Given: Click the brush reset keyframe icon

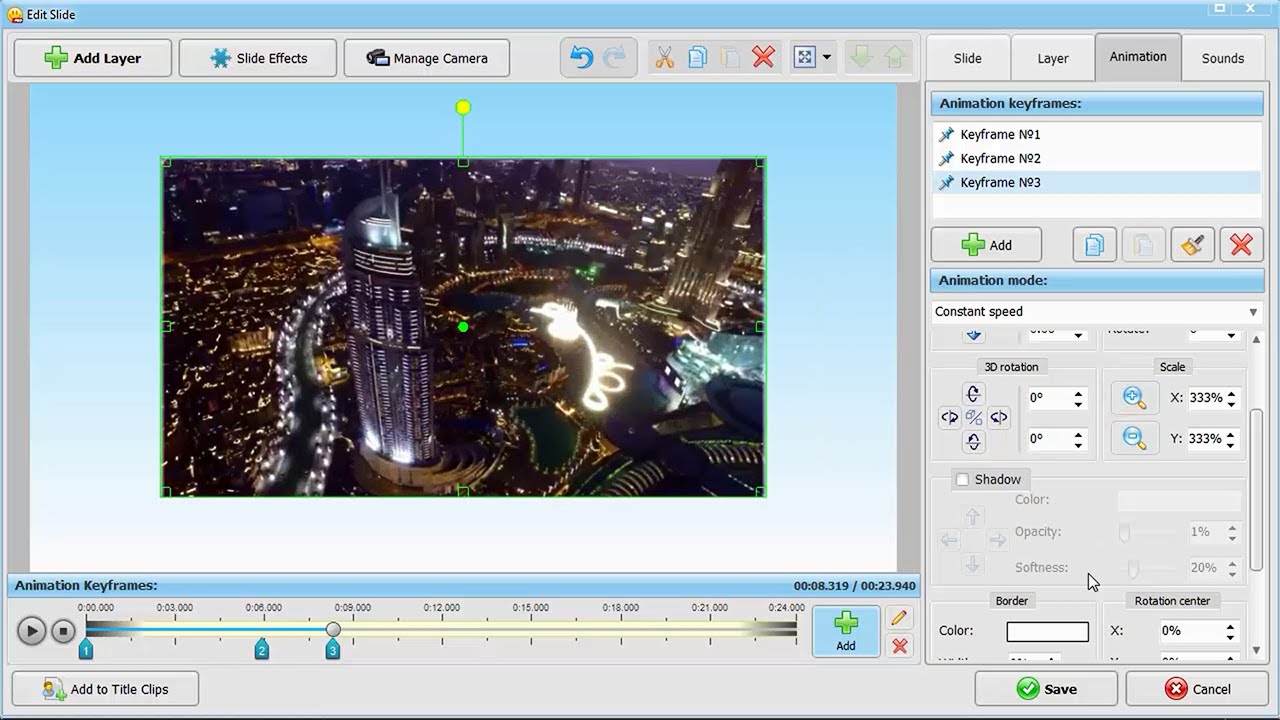Looking at the screenshot, I should tap(1192, 245).
